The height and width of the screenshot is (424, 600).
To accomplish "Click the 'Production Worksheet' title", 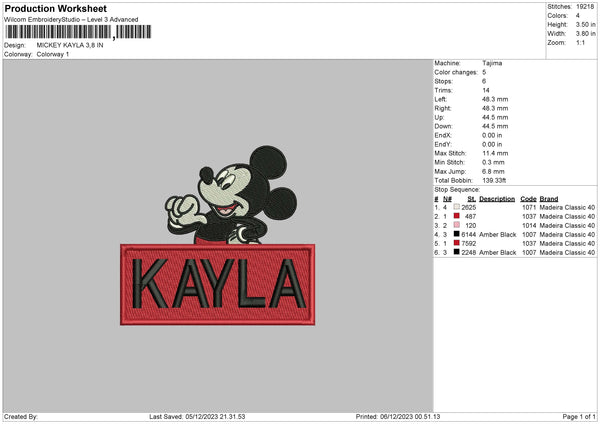I will tap(55, 8).
